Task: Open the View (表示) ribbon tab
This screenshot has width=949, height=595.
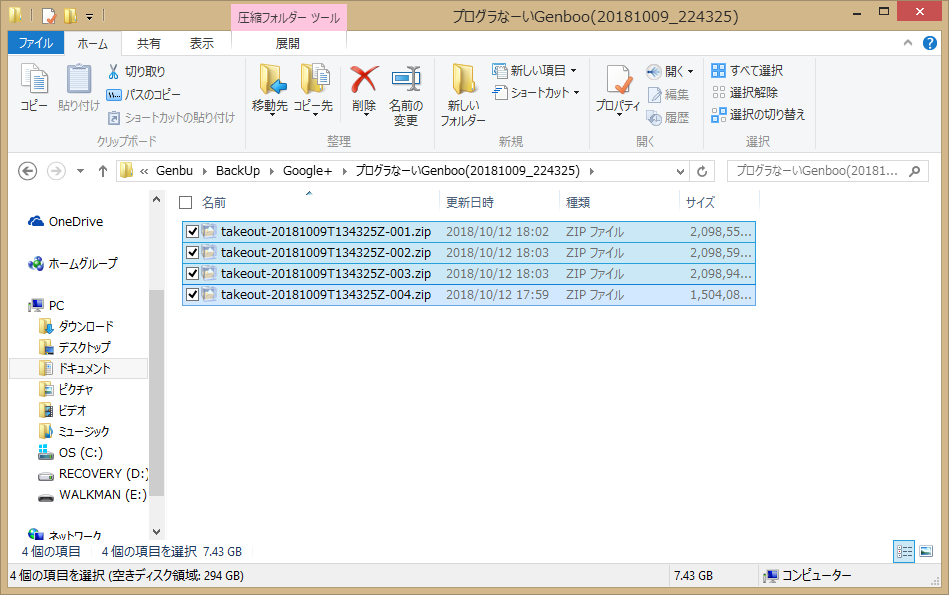Action: (x=202, y=44)
